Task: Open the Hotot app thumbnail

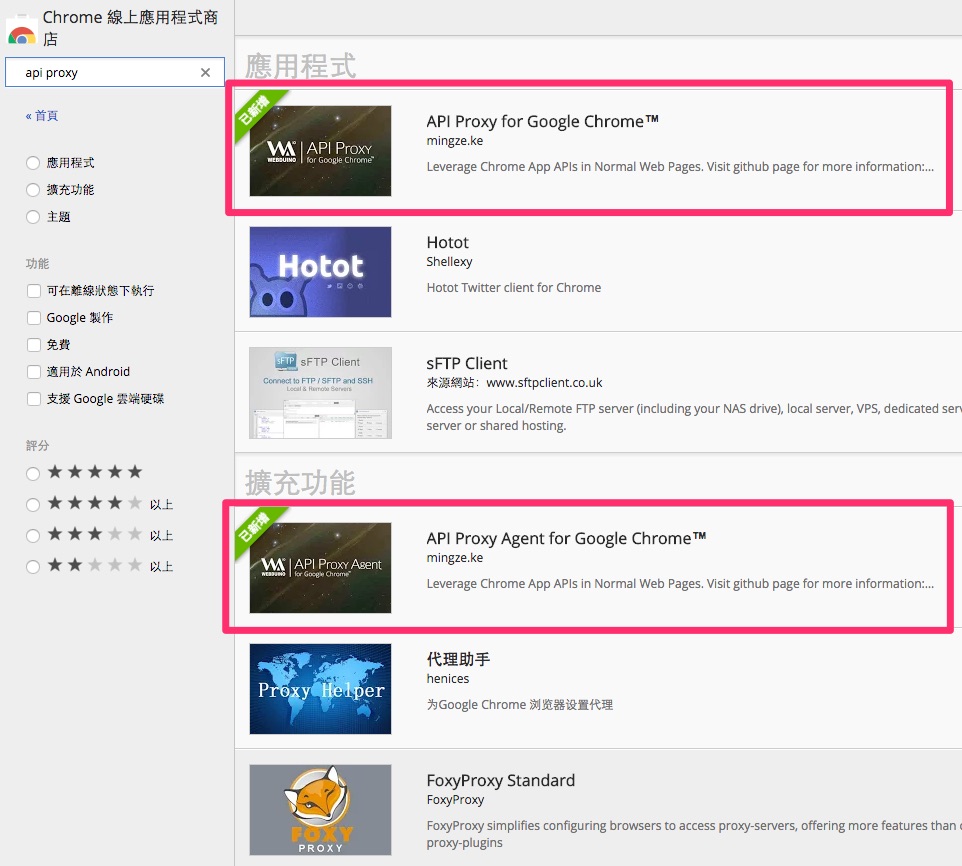Action: coord(320,272)
